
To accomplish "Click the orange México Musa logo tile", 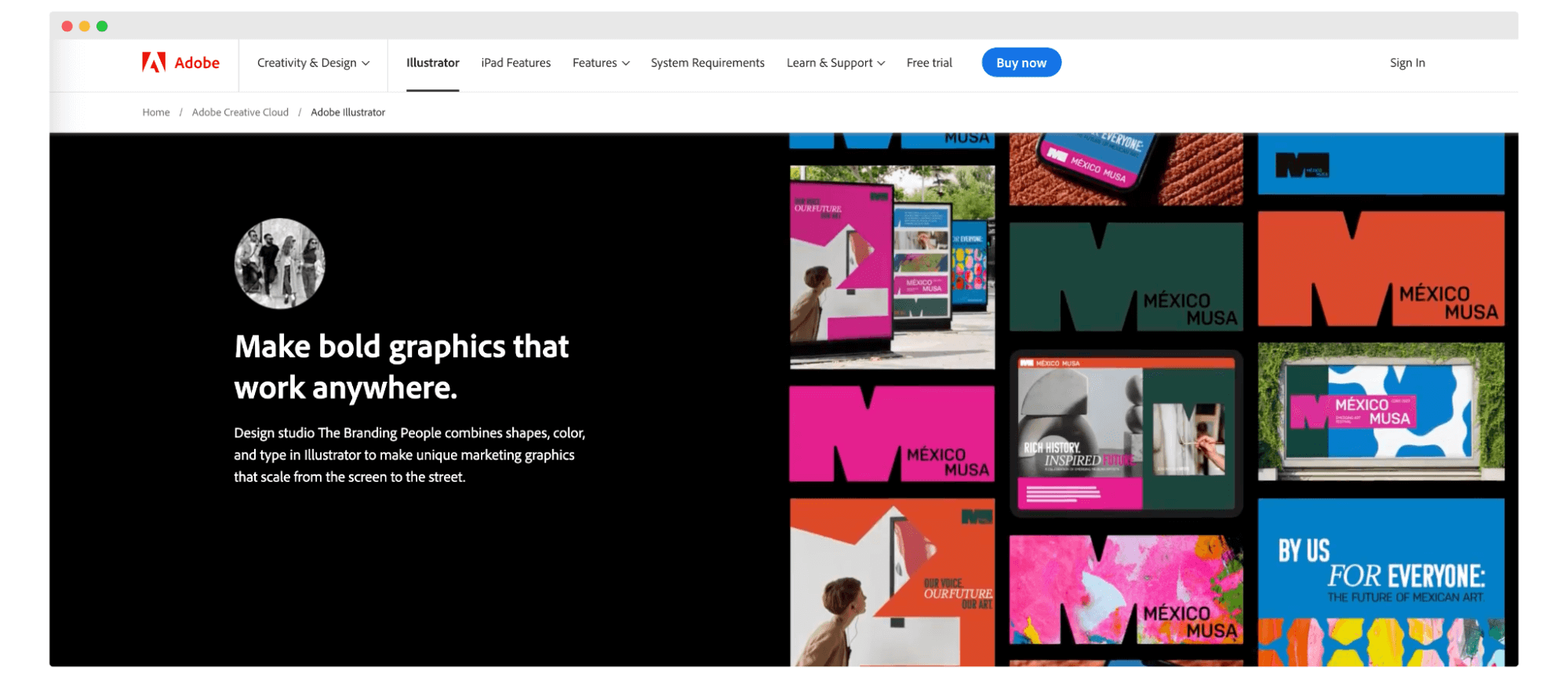I will click(1381, 269).
